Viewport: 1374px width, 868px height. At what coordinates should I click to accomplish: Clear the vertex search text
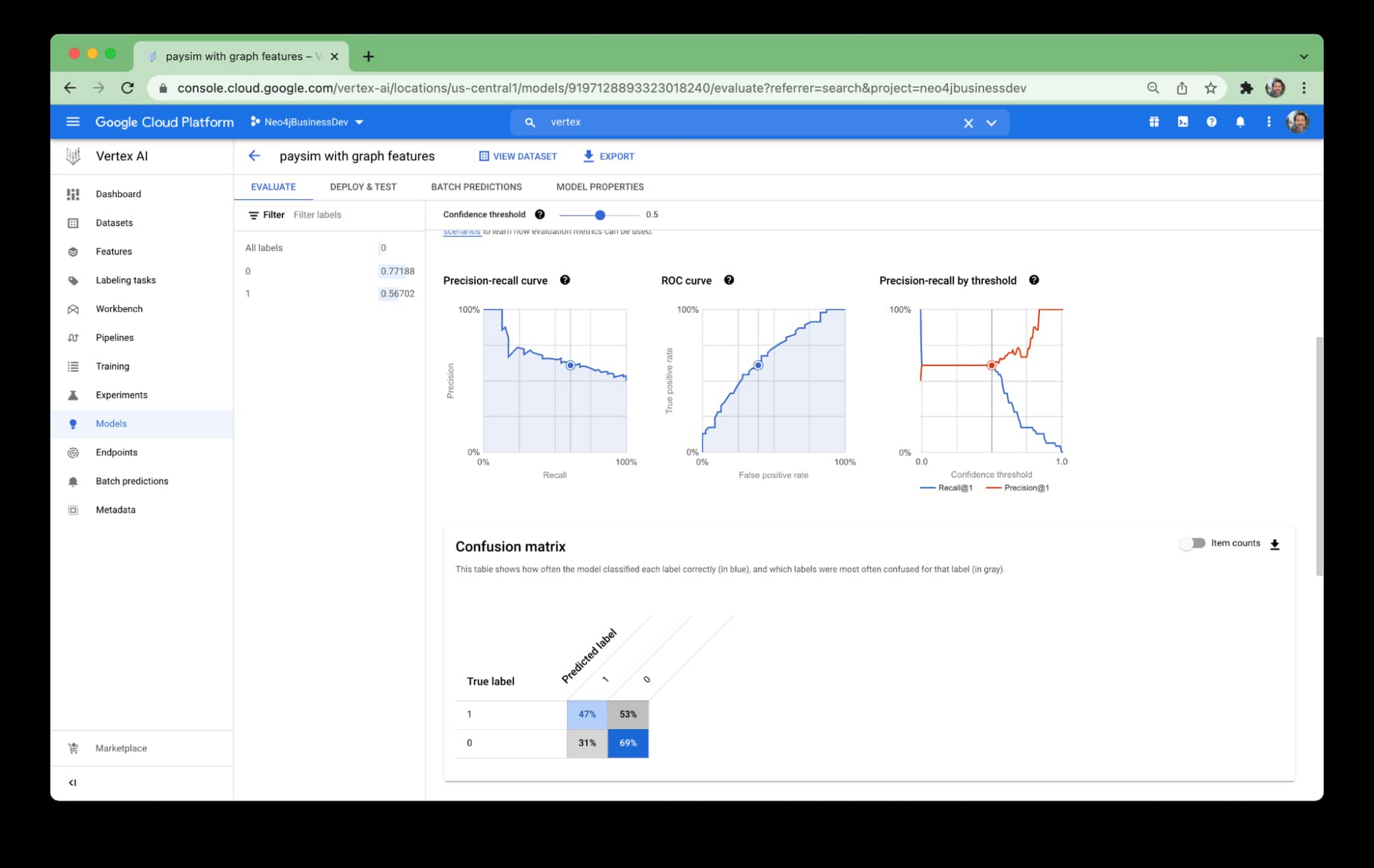tap(968, 123)
